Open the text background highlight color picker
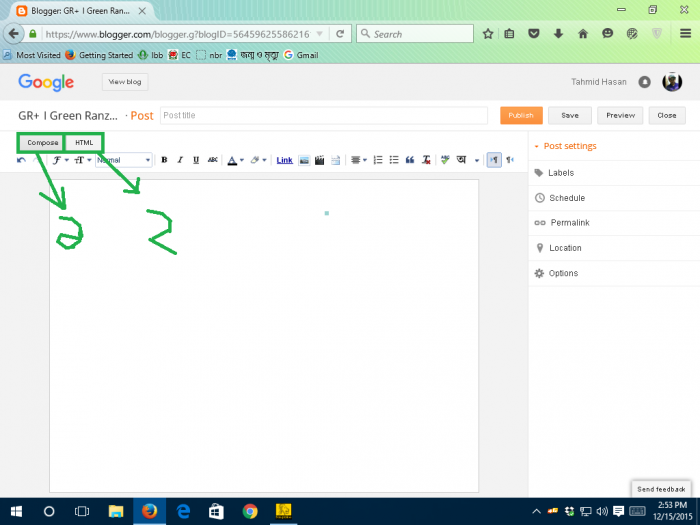Screen dimensions: 700x525 tap(258, 160)
